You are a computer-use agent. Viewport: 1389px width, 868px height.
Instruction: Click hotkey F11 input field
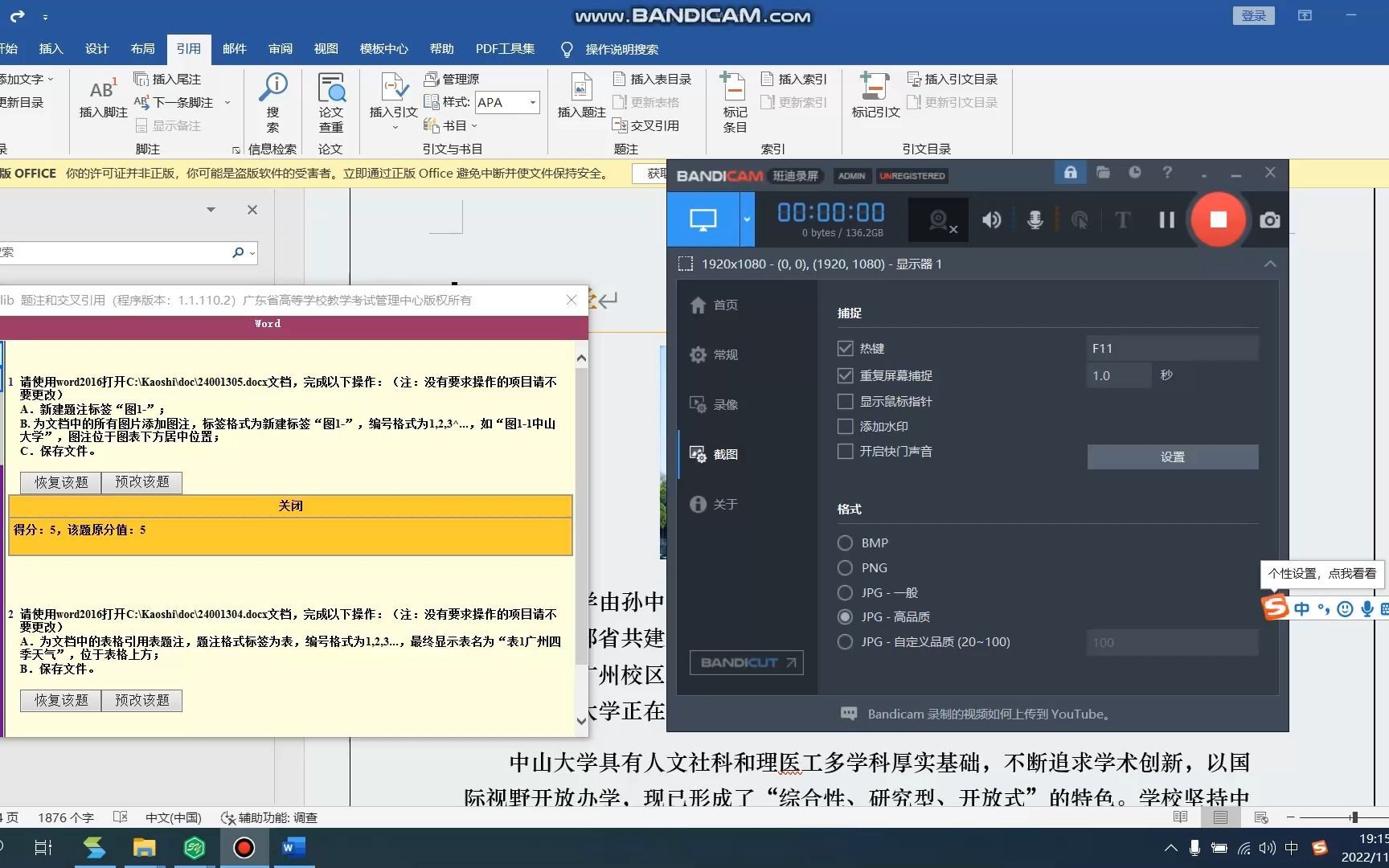tap(1172, 348)
